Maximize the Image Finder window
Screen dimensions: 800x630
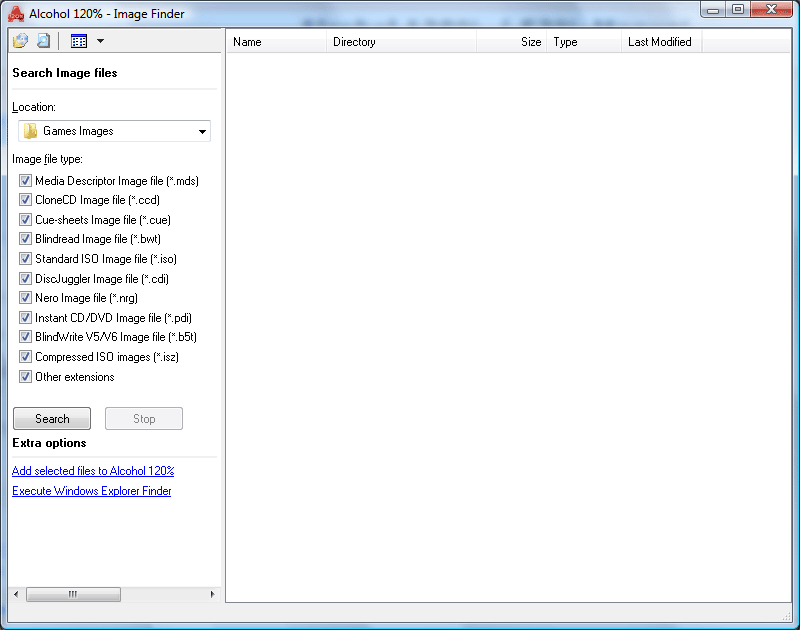(x=738, y=10)
